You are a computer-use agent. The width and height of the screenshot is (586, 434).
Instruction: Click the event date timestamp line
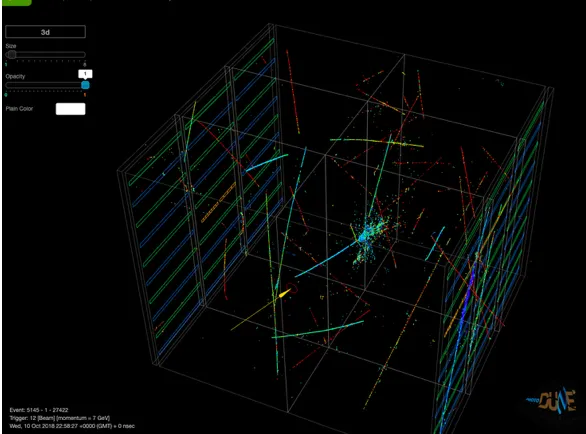point(72,426)
